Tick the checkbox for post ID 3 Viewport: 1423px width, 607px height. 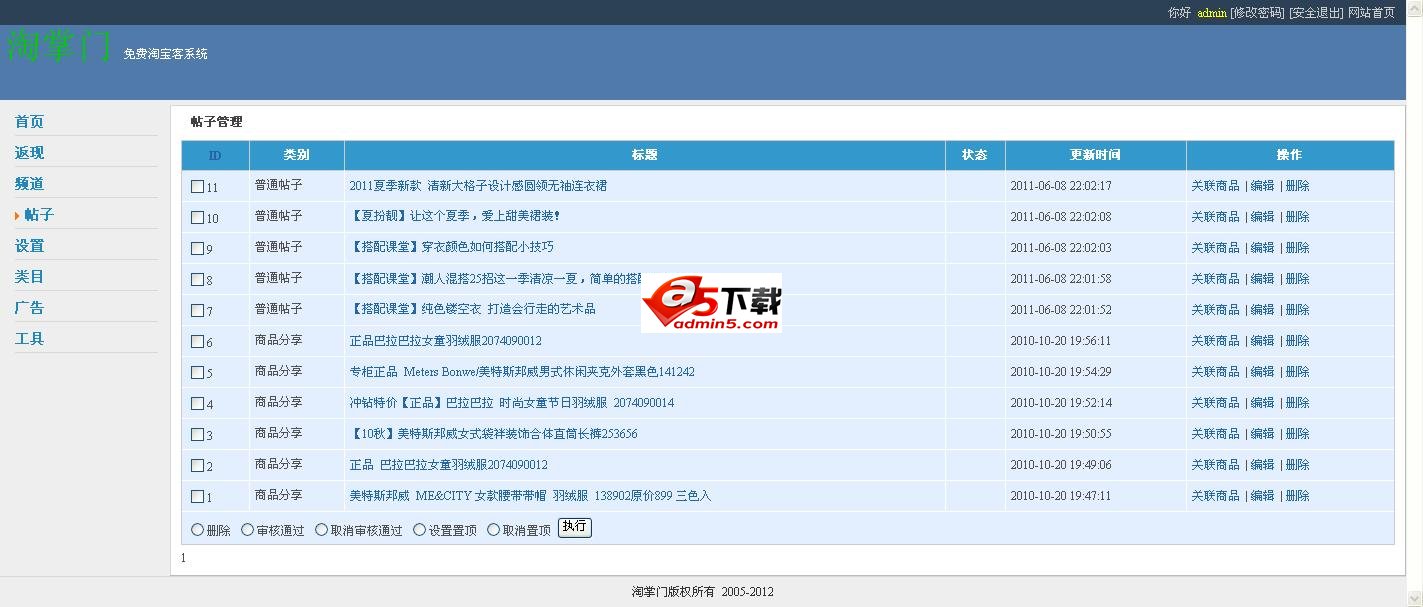[x=197, y=434]
